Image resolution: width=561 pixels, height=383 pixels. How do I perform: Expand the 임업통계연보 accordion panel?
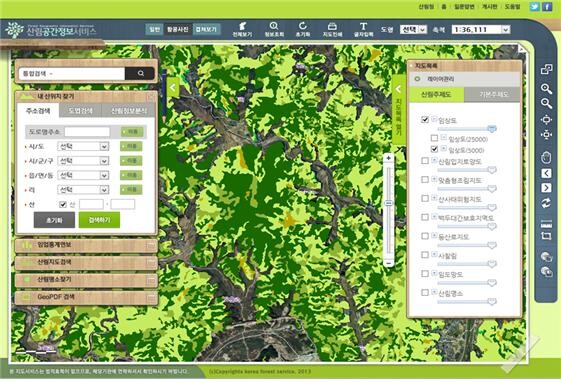[x=86, y=245]
